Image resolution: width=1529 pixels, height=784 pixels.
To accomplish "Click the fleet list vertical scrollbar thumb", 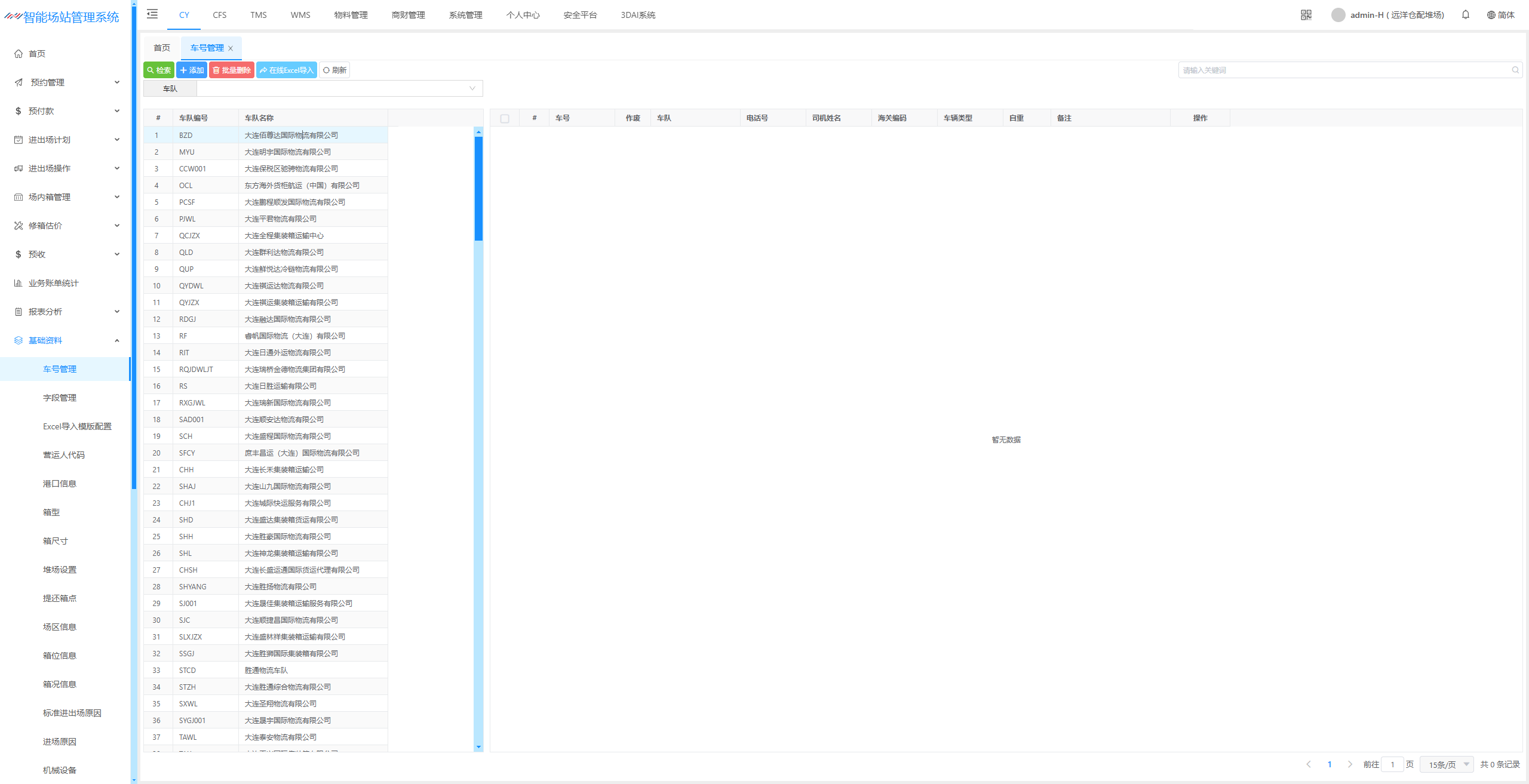I will point(478,188).
